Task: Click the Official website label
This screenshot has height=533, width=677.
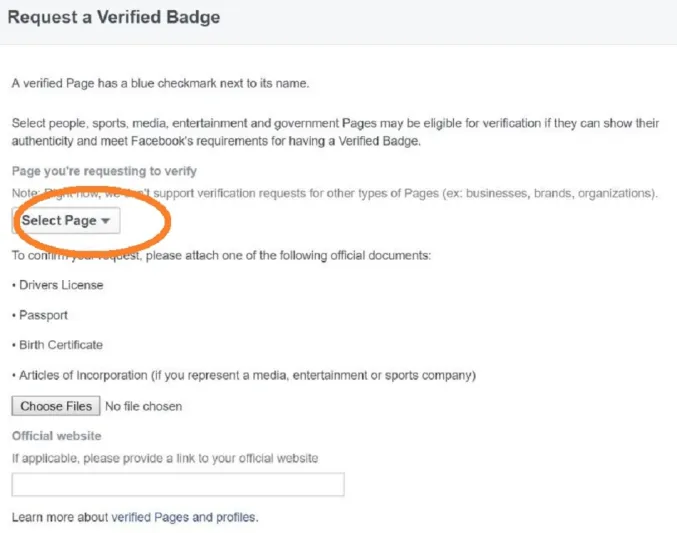Action: coord(56,436)
